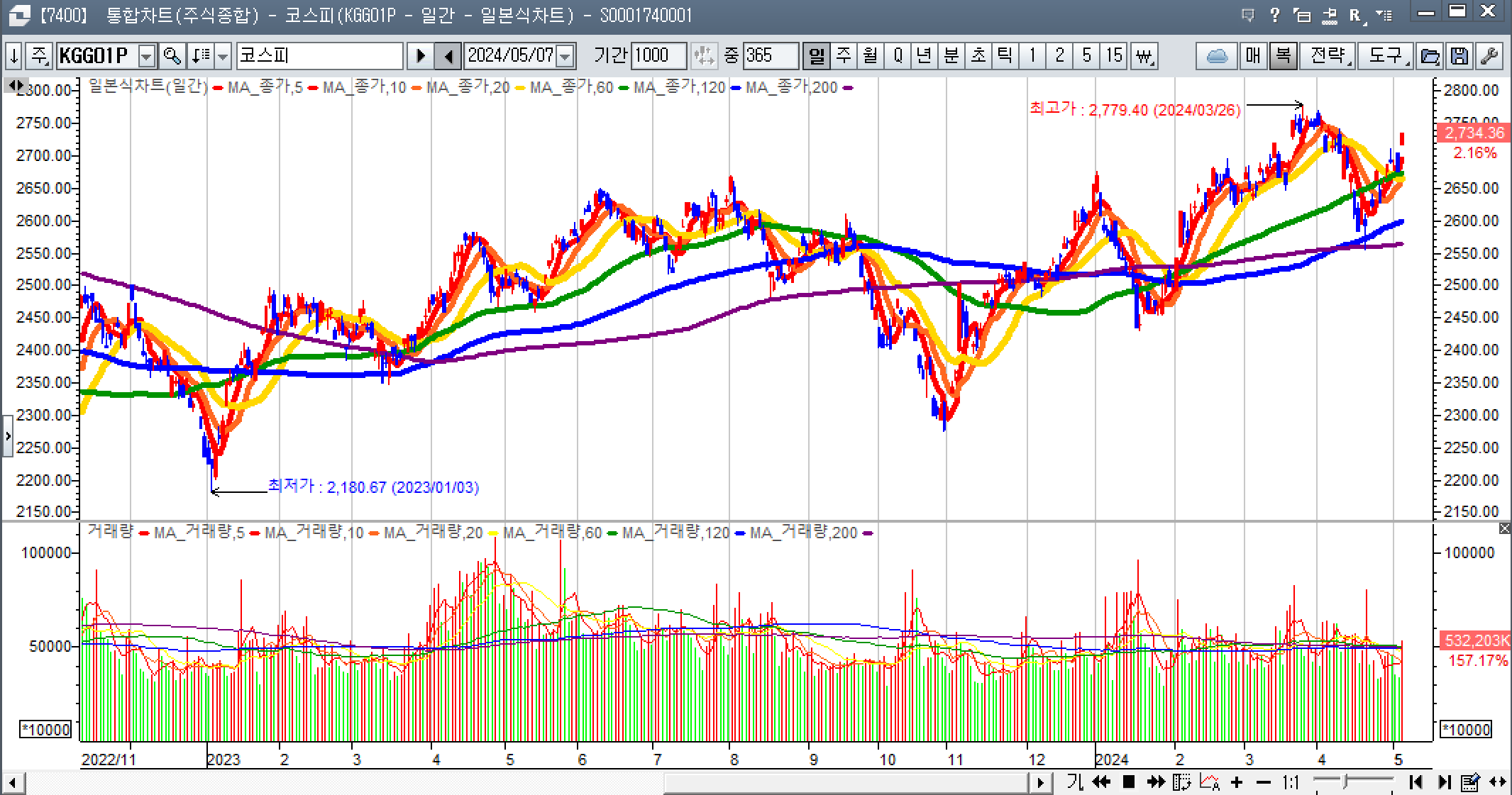Open the wrench settings icon
Image resolution: width=1512 pixels, height=795 pixels.
1489,55
